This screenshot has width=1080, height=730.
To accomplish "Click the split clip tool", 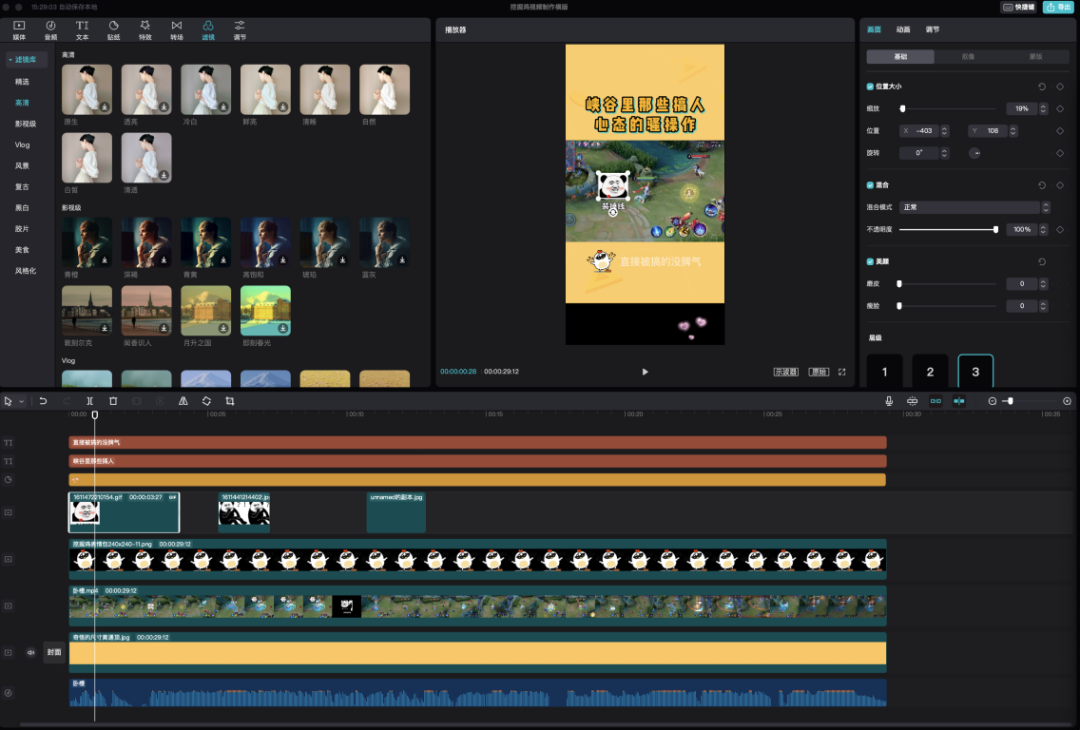I will [90, 401].
